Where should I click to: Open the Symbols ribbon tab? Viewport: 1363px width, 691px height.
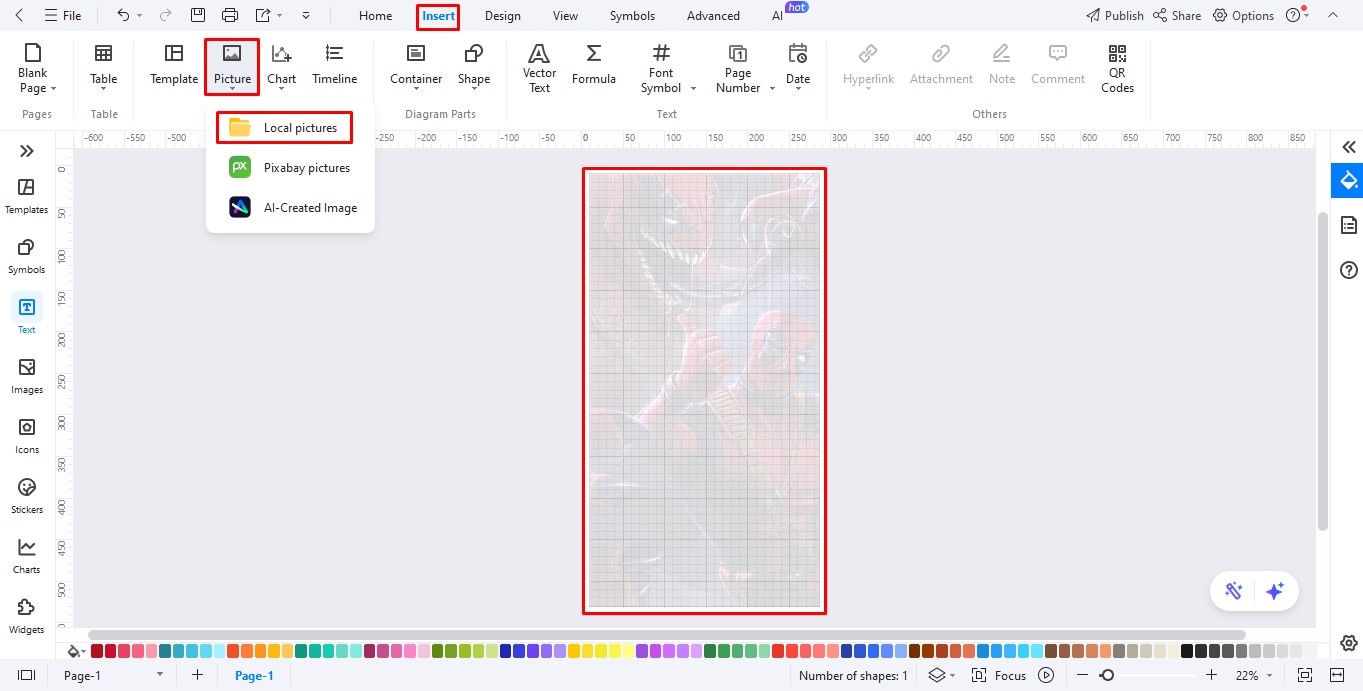pos(632,16)
